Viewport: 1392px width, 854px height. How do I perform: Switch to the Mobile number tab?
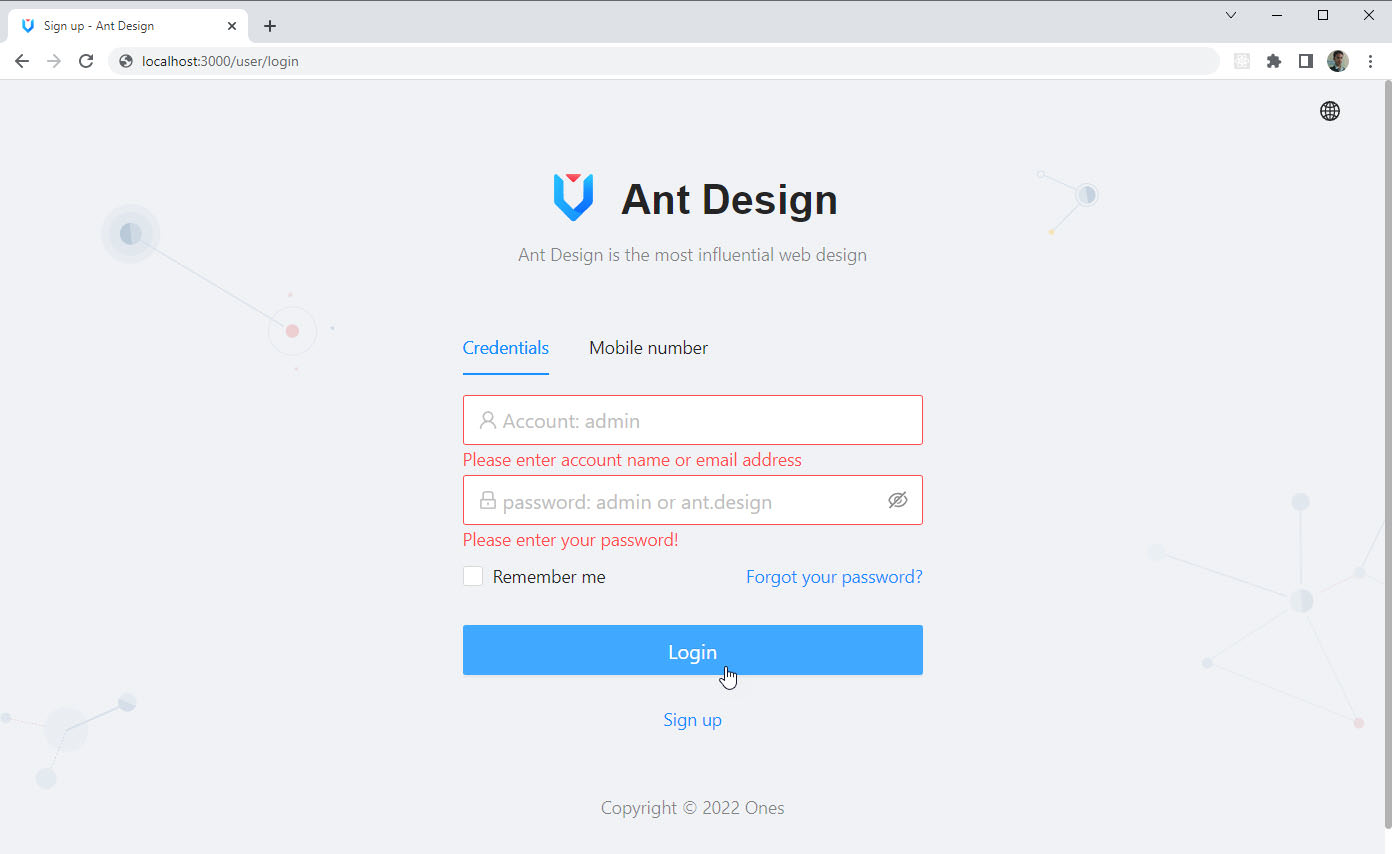(648, 348)
